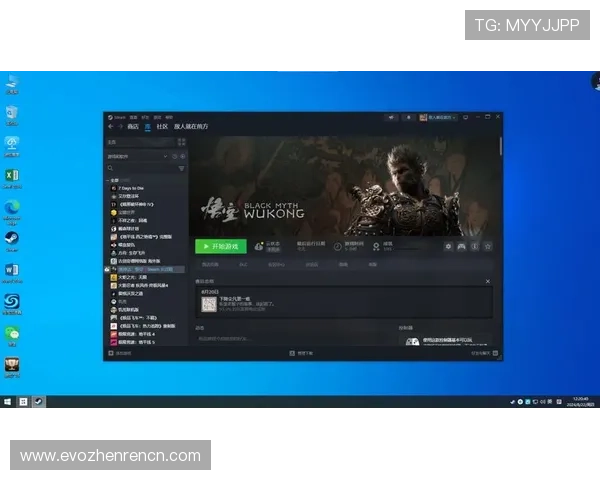This screenshot has width=600, height=480.
Task: Click the library search field
Action: point(140,169)
